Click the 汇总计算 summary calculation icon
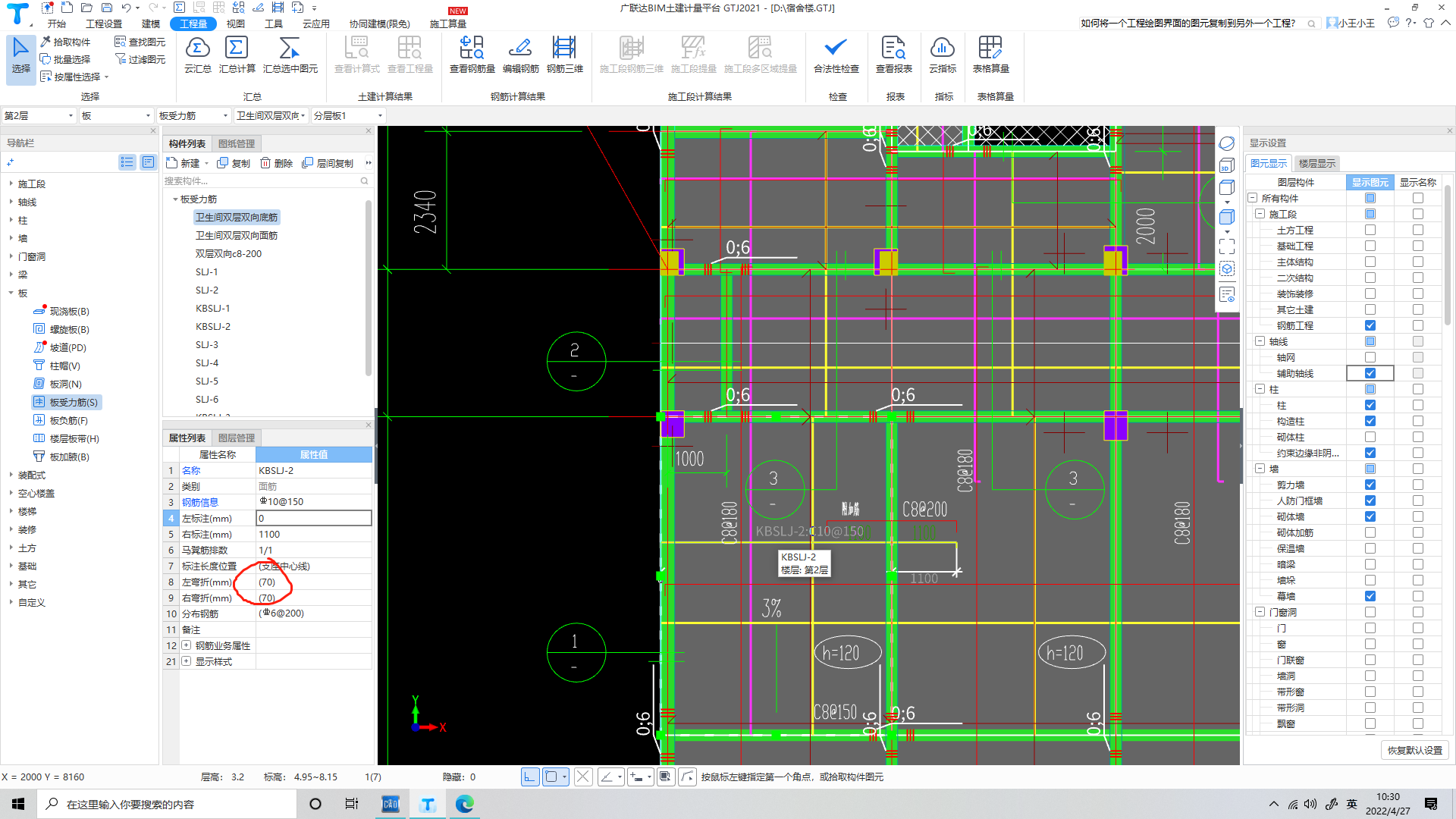Image resolution: width=1456 pixels, height=819 pixels. 237,55
